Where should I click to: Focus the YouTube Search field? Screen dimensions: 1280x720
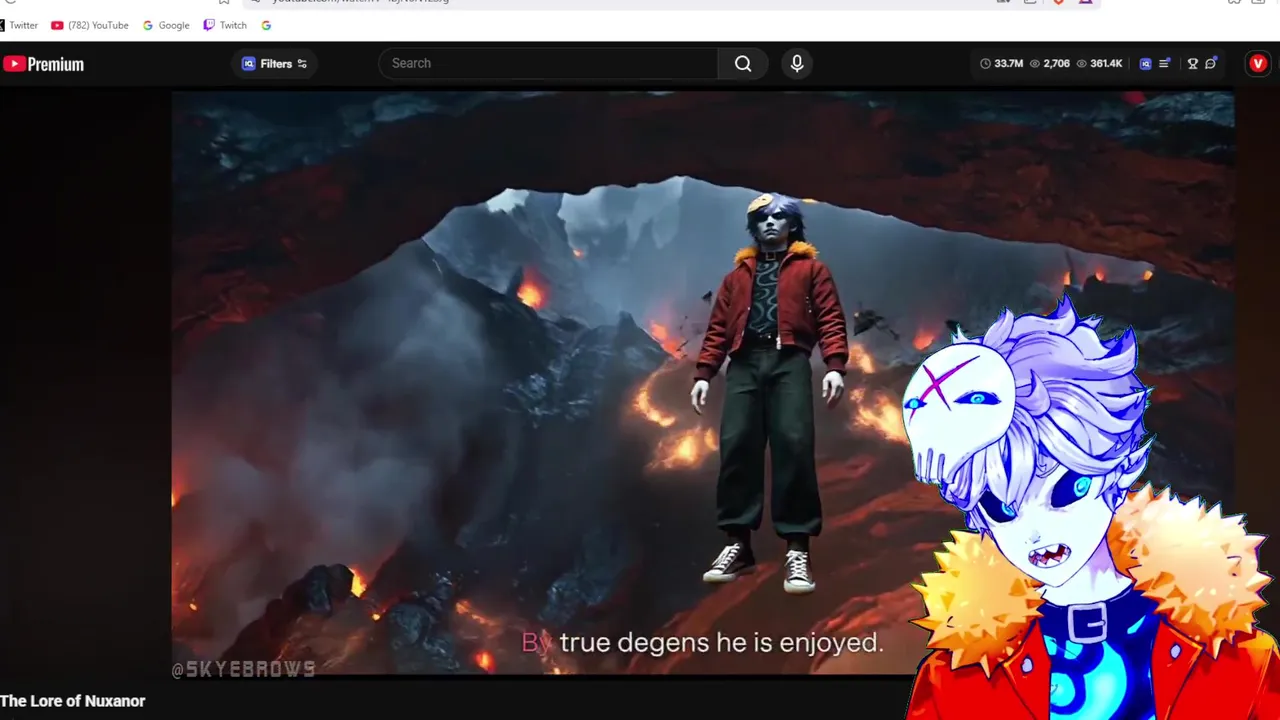549,63
